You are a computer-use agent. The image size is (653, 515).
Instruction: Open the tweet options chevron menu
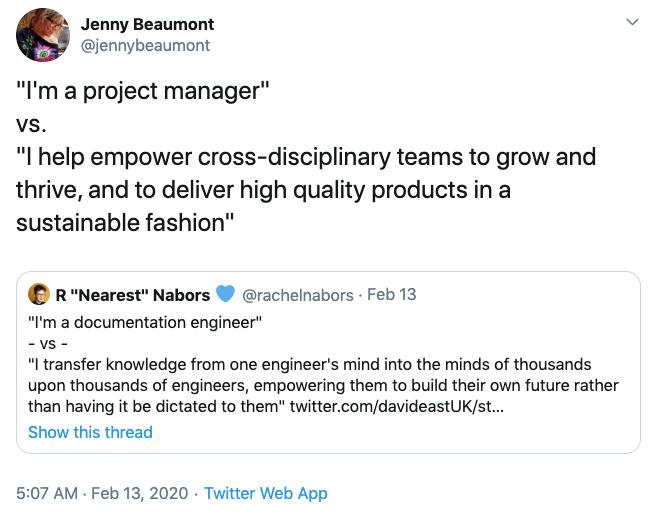[631, 22]
